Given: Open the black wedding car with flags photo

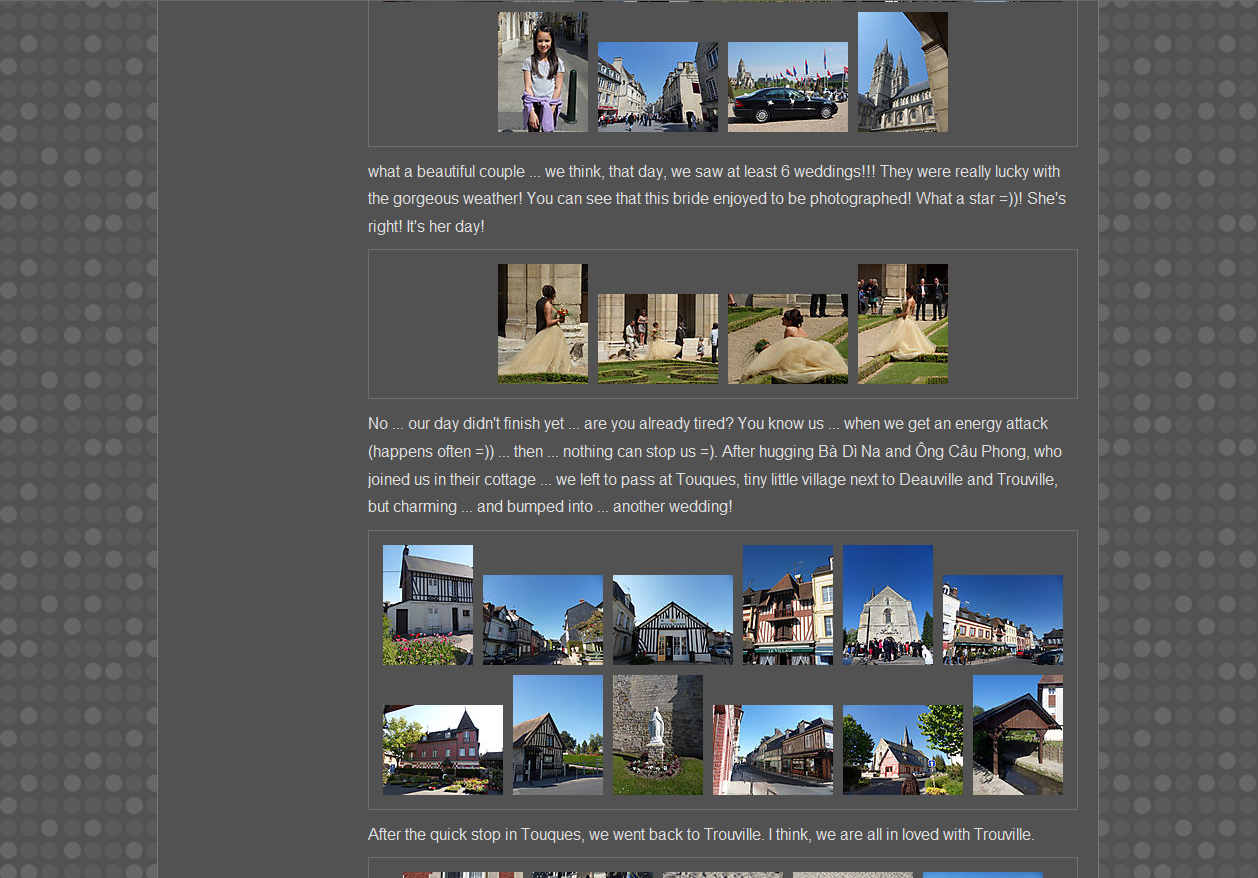Looking at the screenshot, I should pos(787,87).
